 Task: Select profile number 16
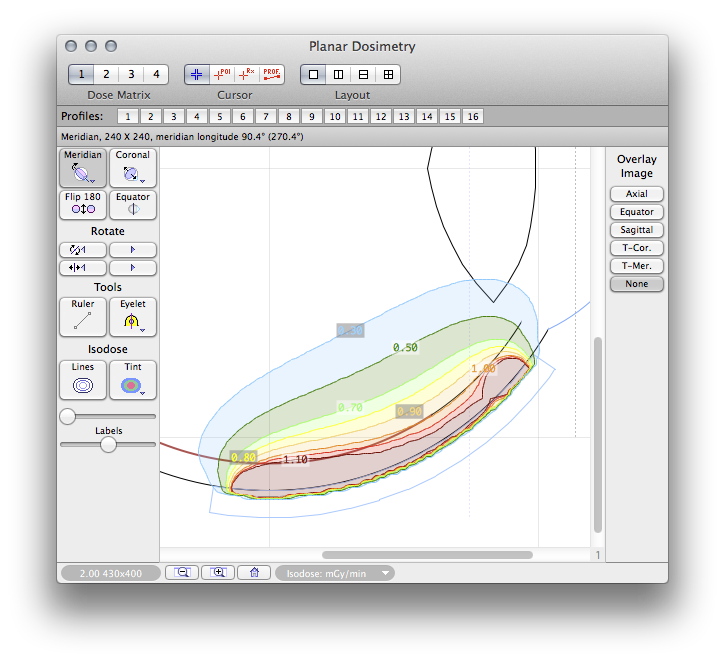click(472, 117)
